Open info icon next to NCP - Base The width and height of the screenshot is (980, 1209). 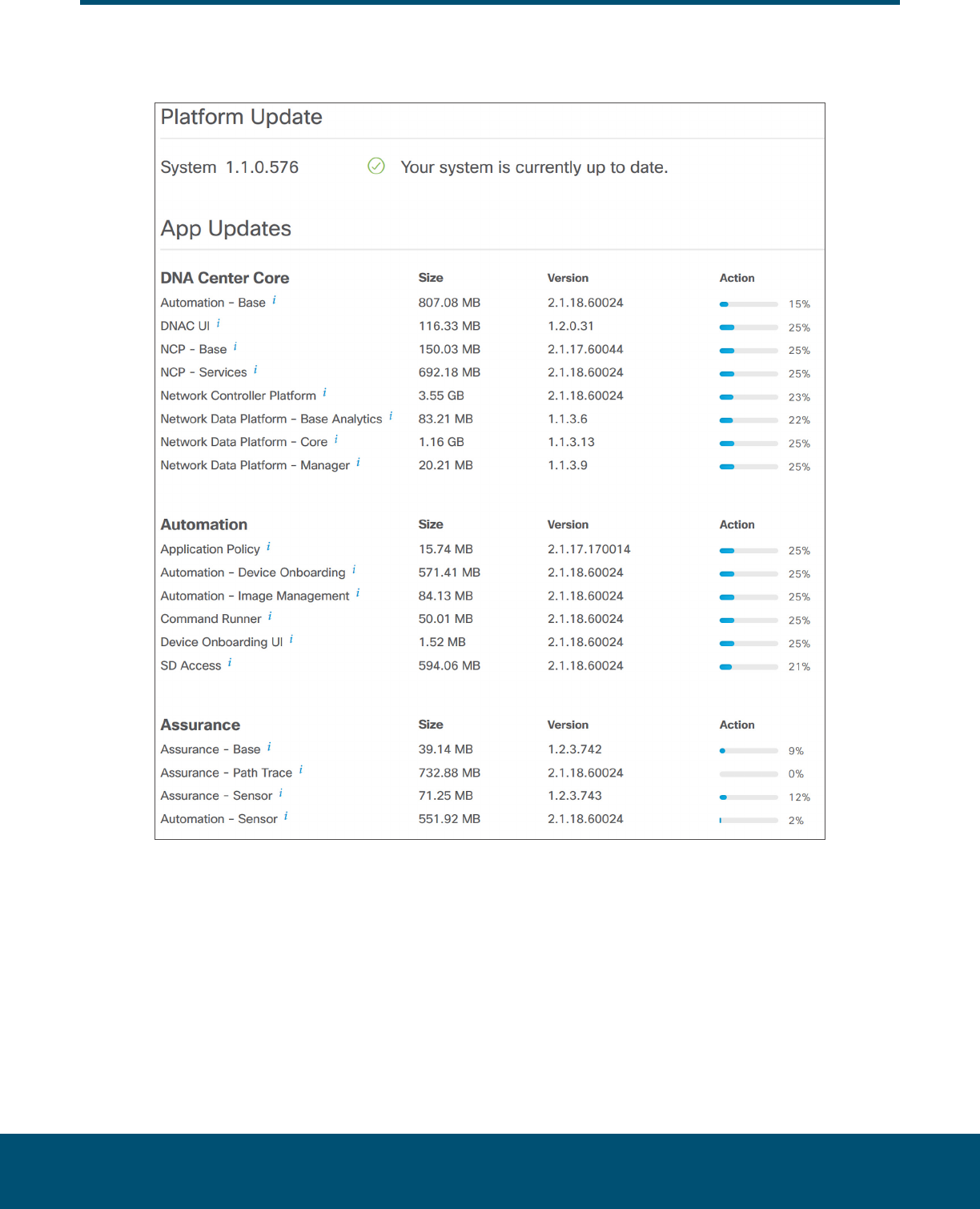pos(235,347)
